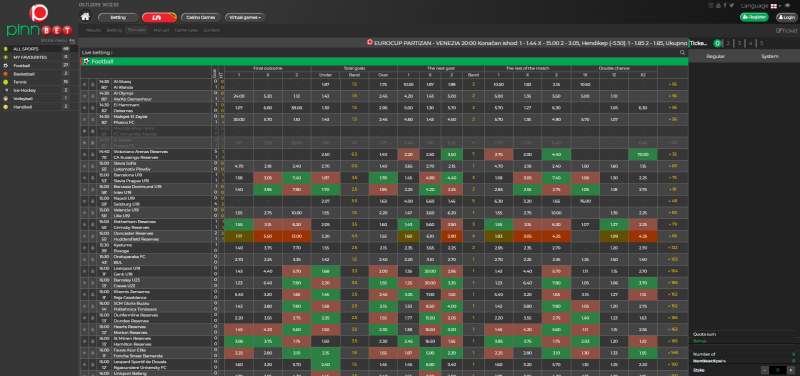Switch to the System ticket tab
The image size is (800, 376).
point(769,57)
